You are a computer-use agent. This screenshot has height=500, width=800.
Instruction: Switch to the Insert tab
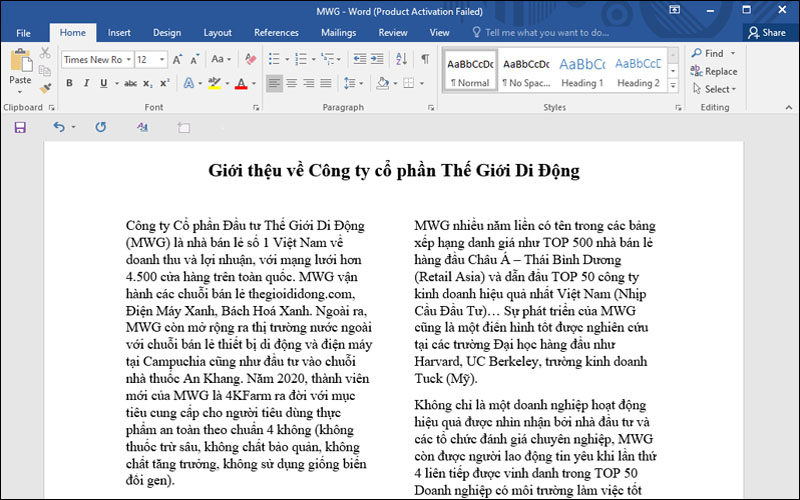pyautogui.click(x=119, y=32)
